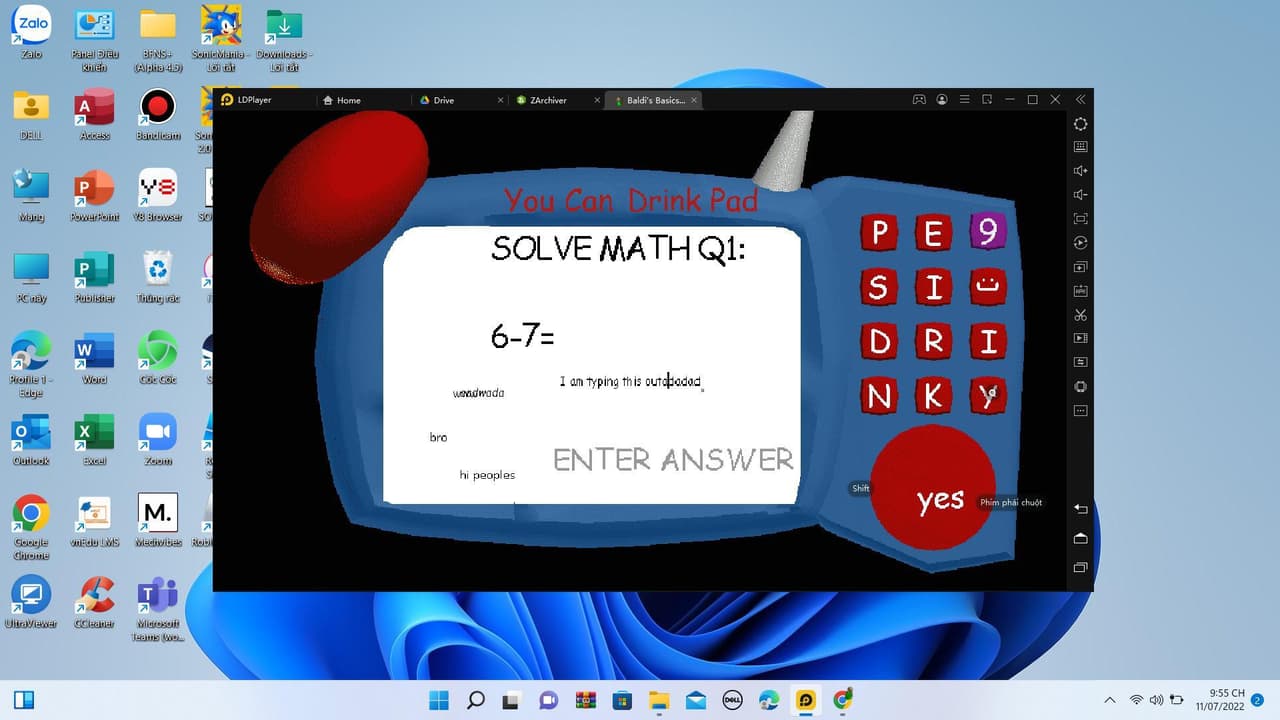Screen dimensions: 1280x720
Task: Close the ZArchiver tab
Action: (x=597, y=100)
